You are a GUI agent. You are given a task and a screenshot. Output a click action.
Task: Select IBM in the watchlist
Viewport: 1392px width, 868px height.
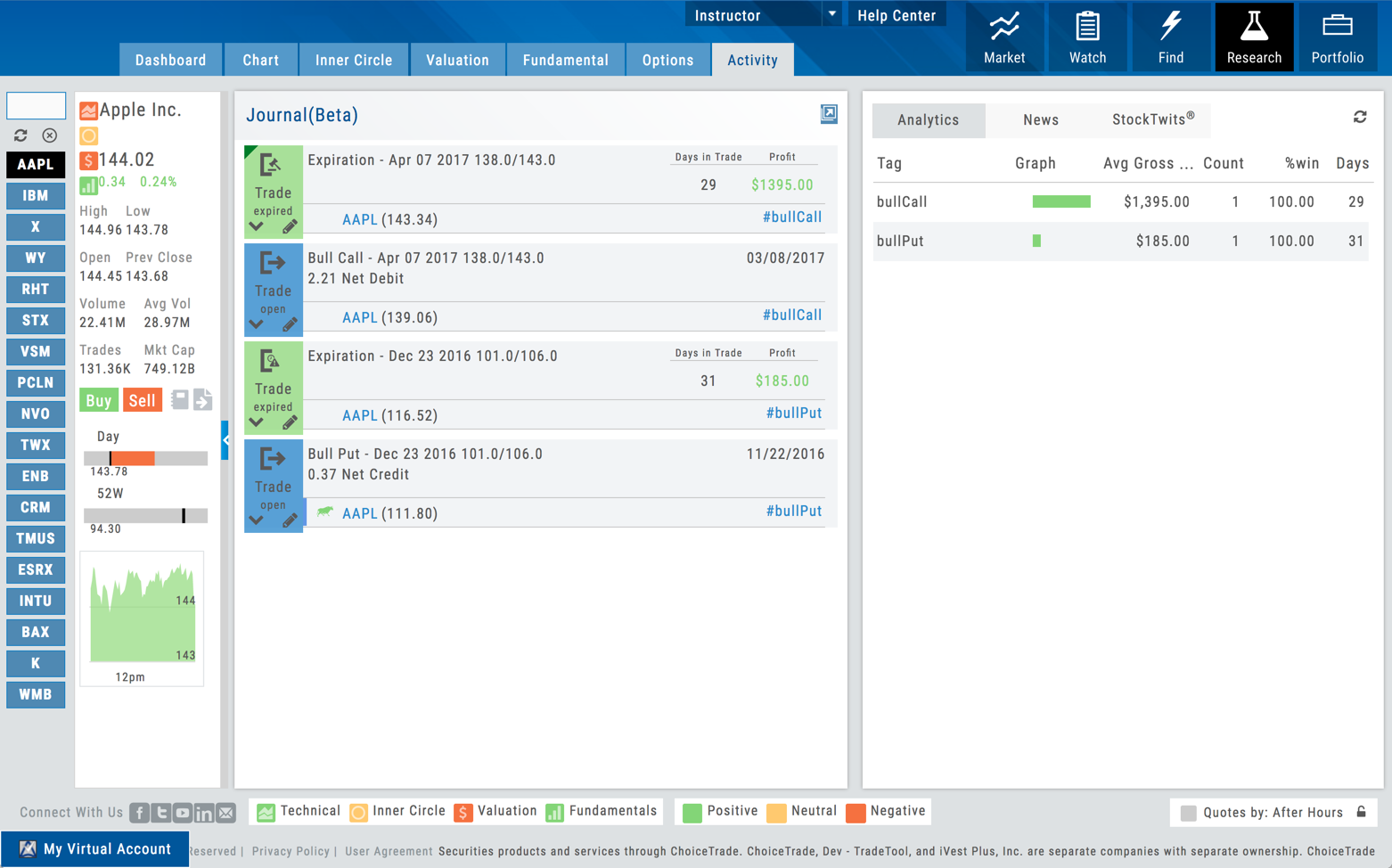point(36,195)
